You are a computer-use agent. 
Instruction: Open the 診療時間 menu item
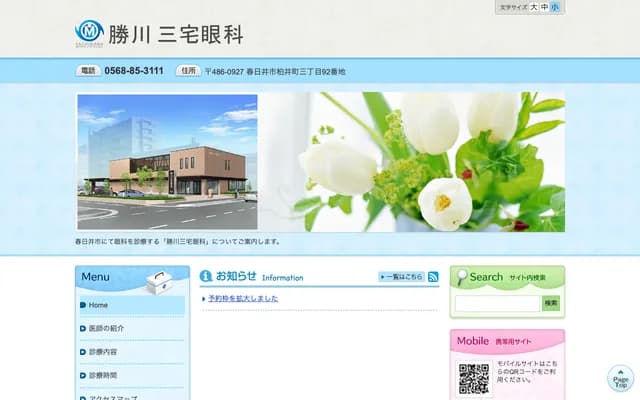click(132, 376)
